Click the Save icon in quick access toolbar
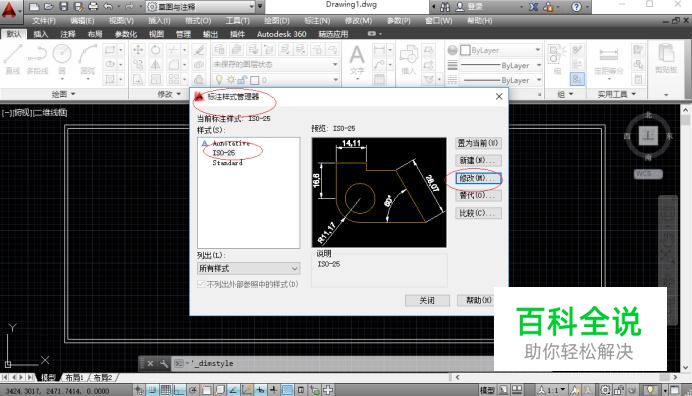692x396 pixels. click(x=64, y=7)
